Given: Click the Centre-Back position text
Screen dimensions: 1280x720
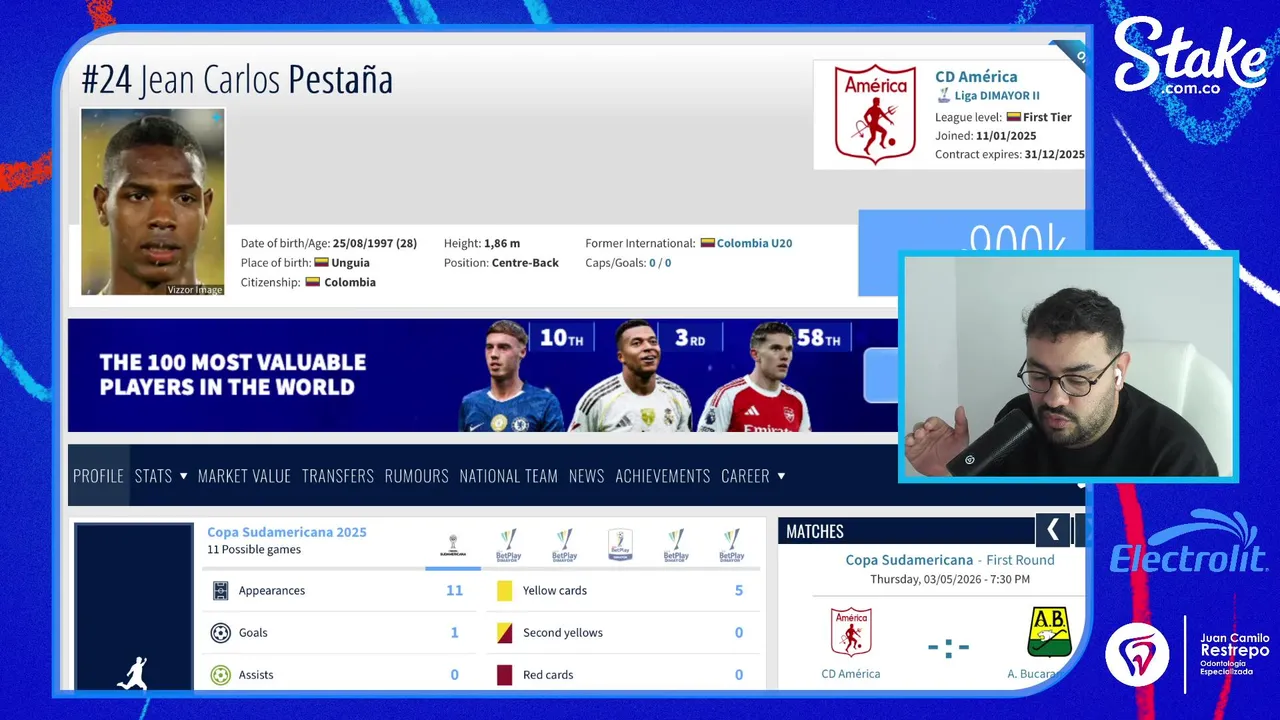Looking at the screenshot, I should point(525,263).
